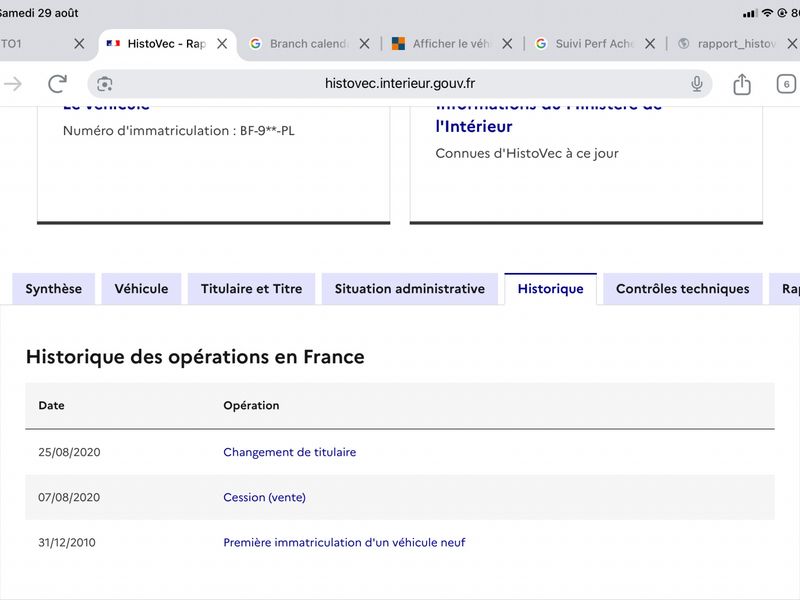
Task: Select the Historique tab
Action: 551,289
